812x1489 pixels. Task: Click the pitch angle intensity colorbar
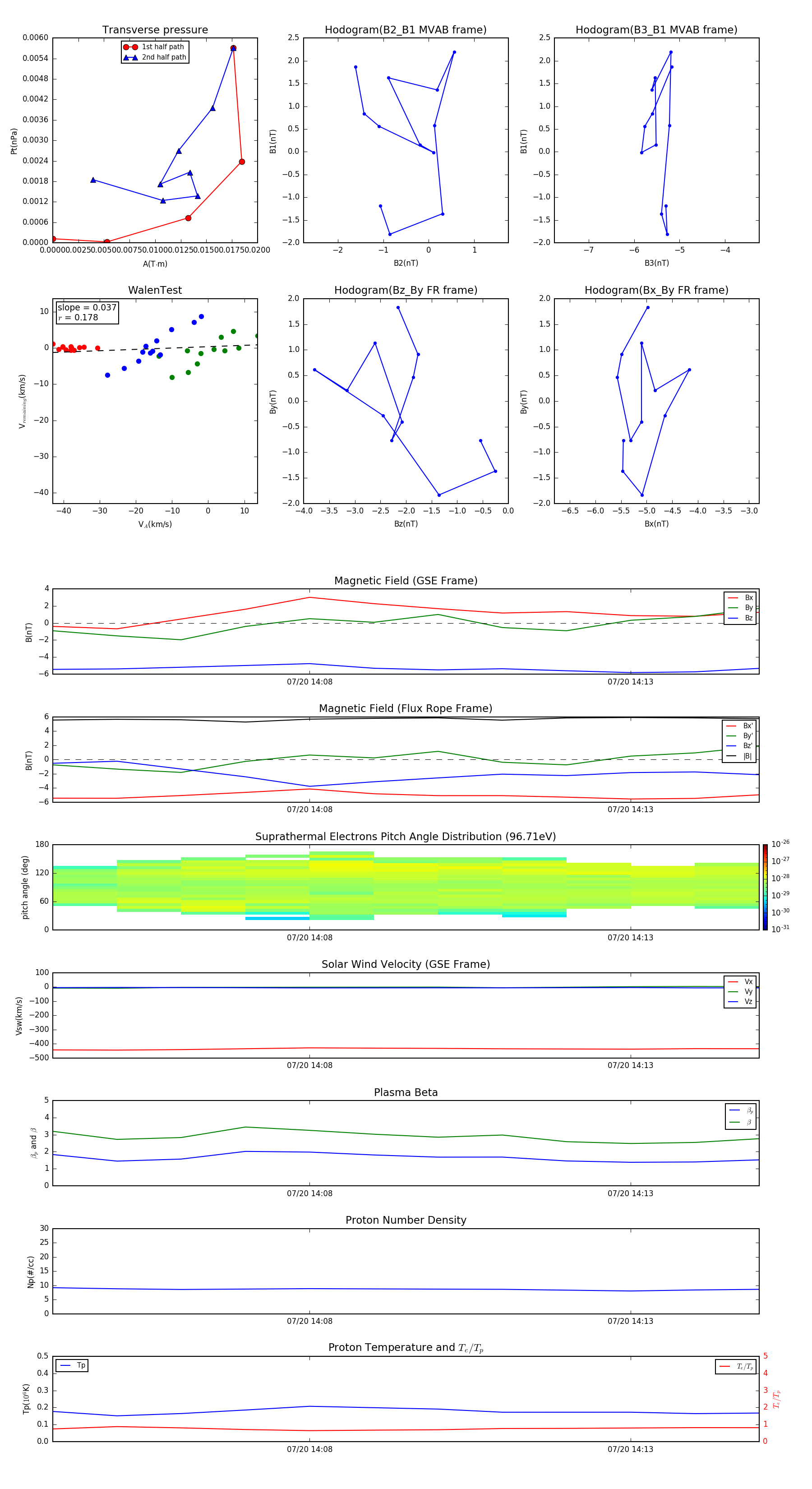pyautogui.click(x=765, y=887)
